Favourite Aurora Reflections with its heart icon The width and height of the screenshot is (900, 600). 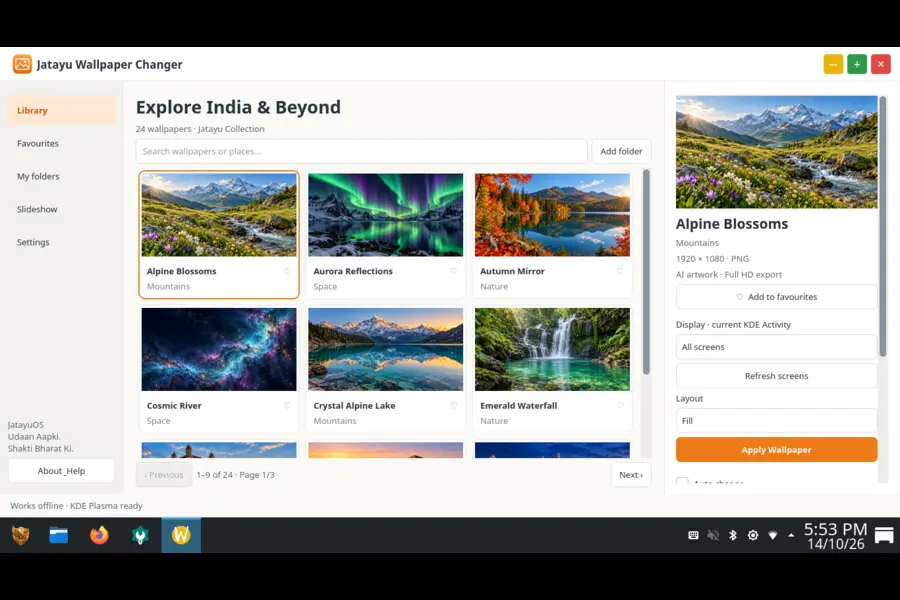tap(453, 271)
